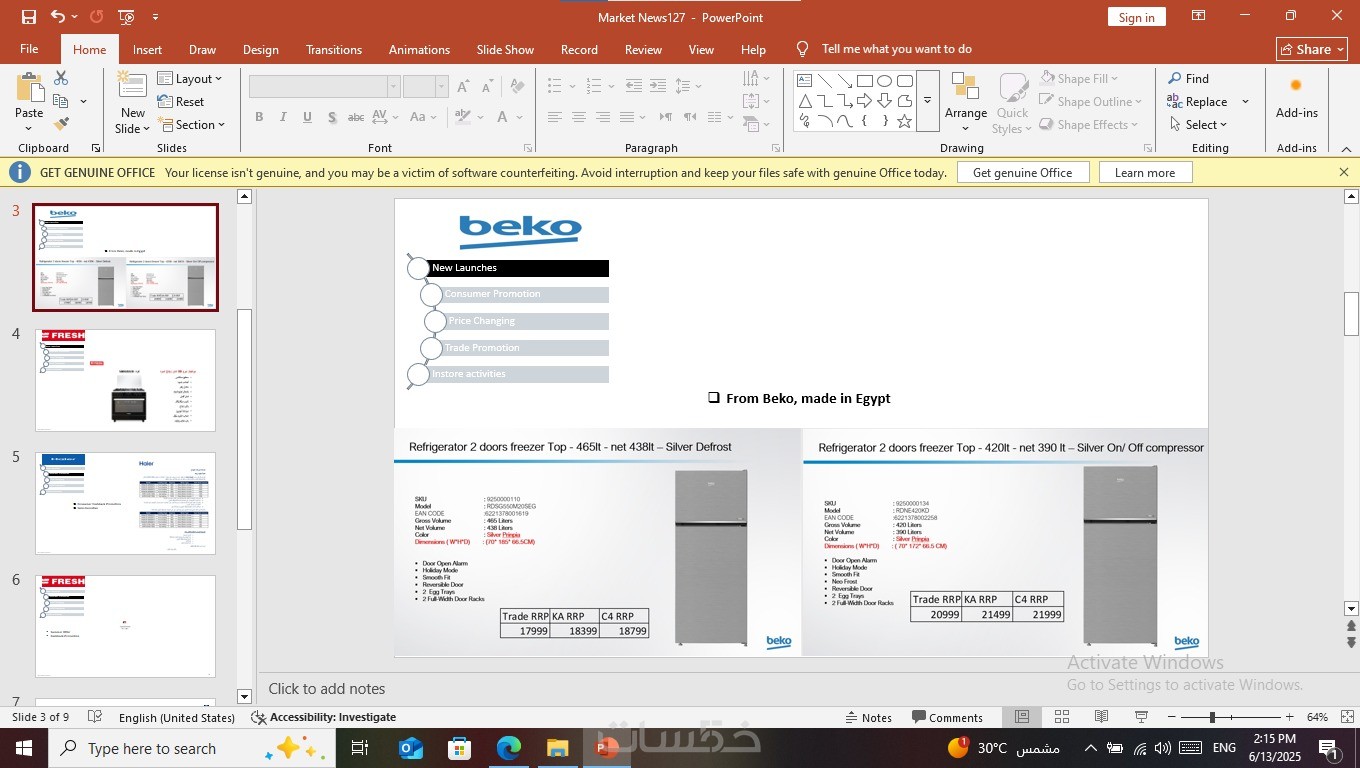Open the Animations tab
Screen dimensions: 1360x768
click(419, 49)
